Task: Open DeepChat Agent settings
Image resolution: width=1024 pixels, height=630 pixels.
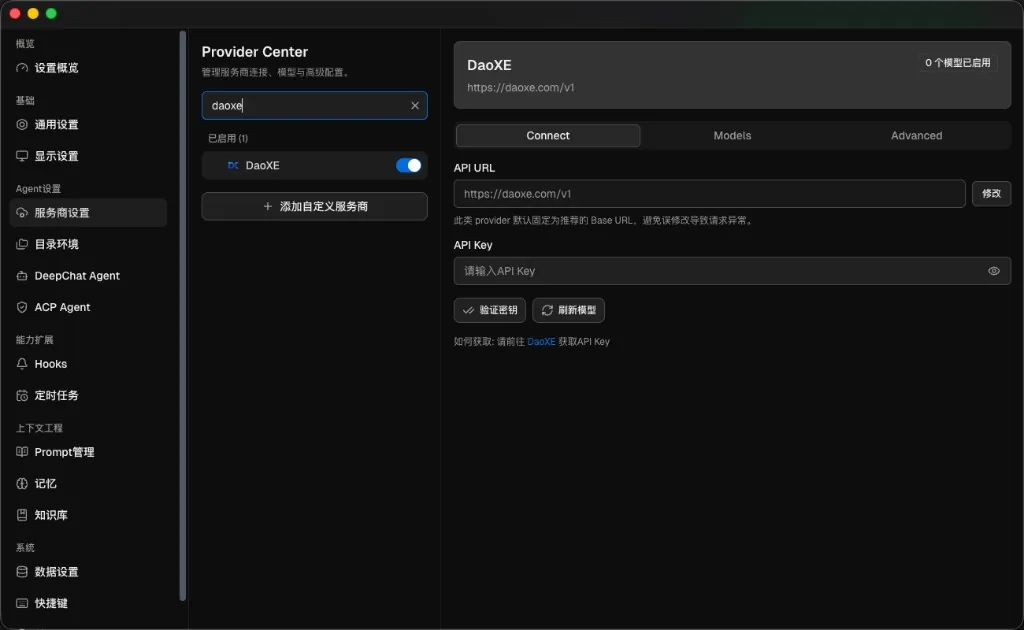Action: click(88, 276)
